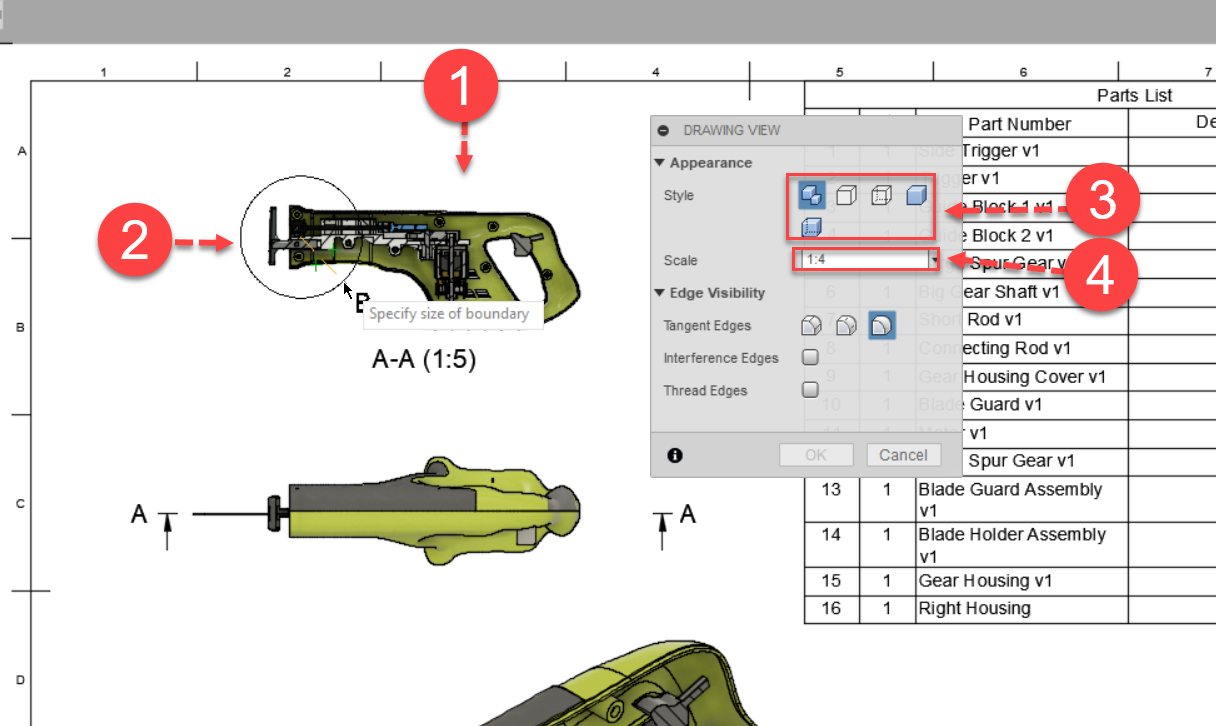The image size is (1216, 726).
Task: Select the visible edges only style
Action: click(846, 195)
